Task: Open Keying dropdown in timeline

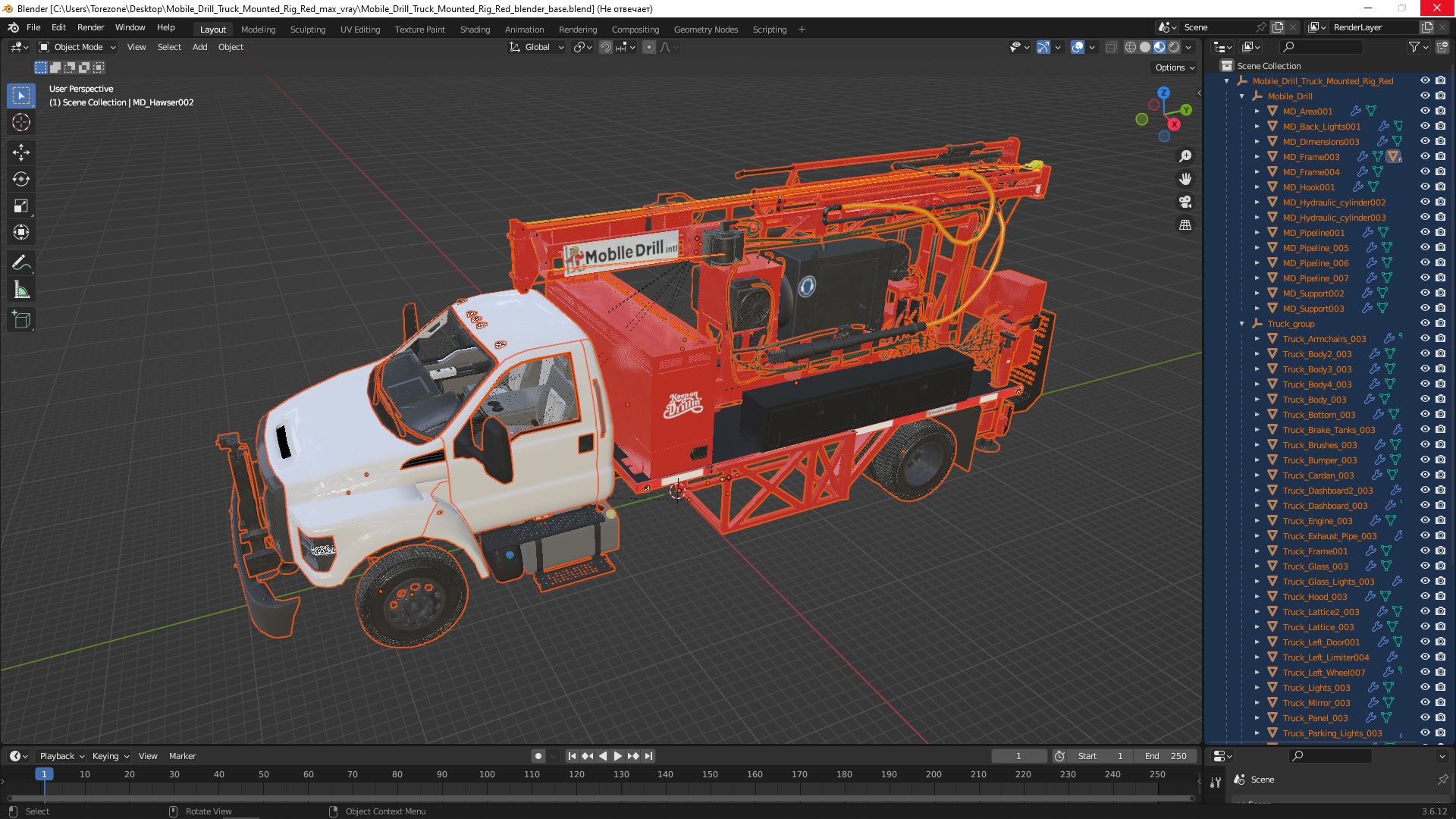Action: 111,756
